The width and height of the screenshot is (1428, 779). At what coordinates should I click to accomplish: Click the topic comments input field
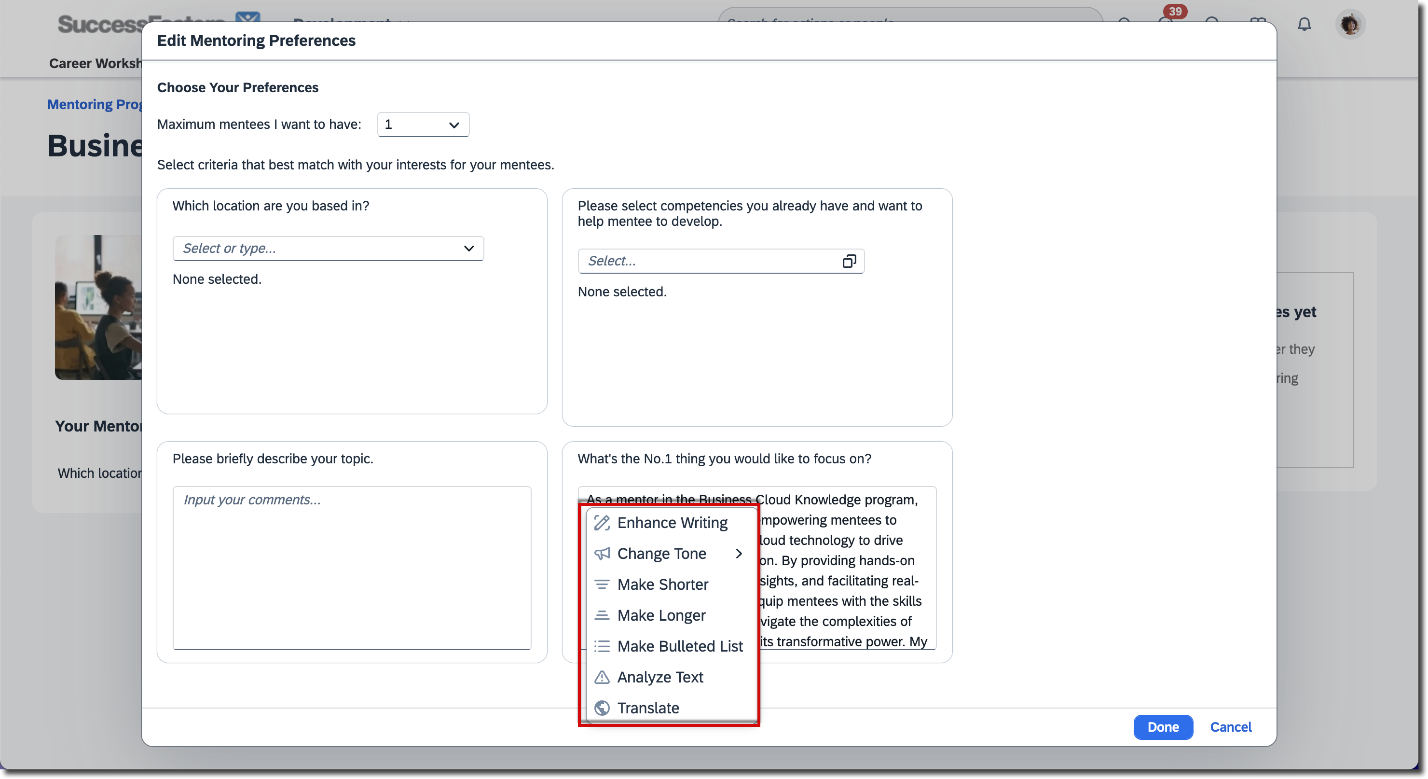click(x=351, y=567)
